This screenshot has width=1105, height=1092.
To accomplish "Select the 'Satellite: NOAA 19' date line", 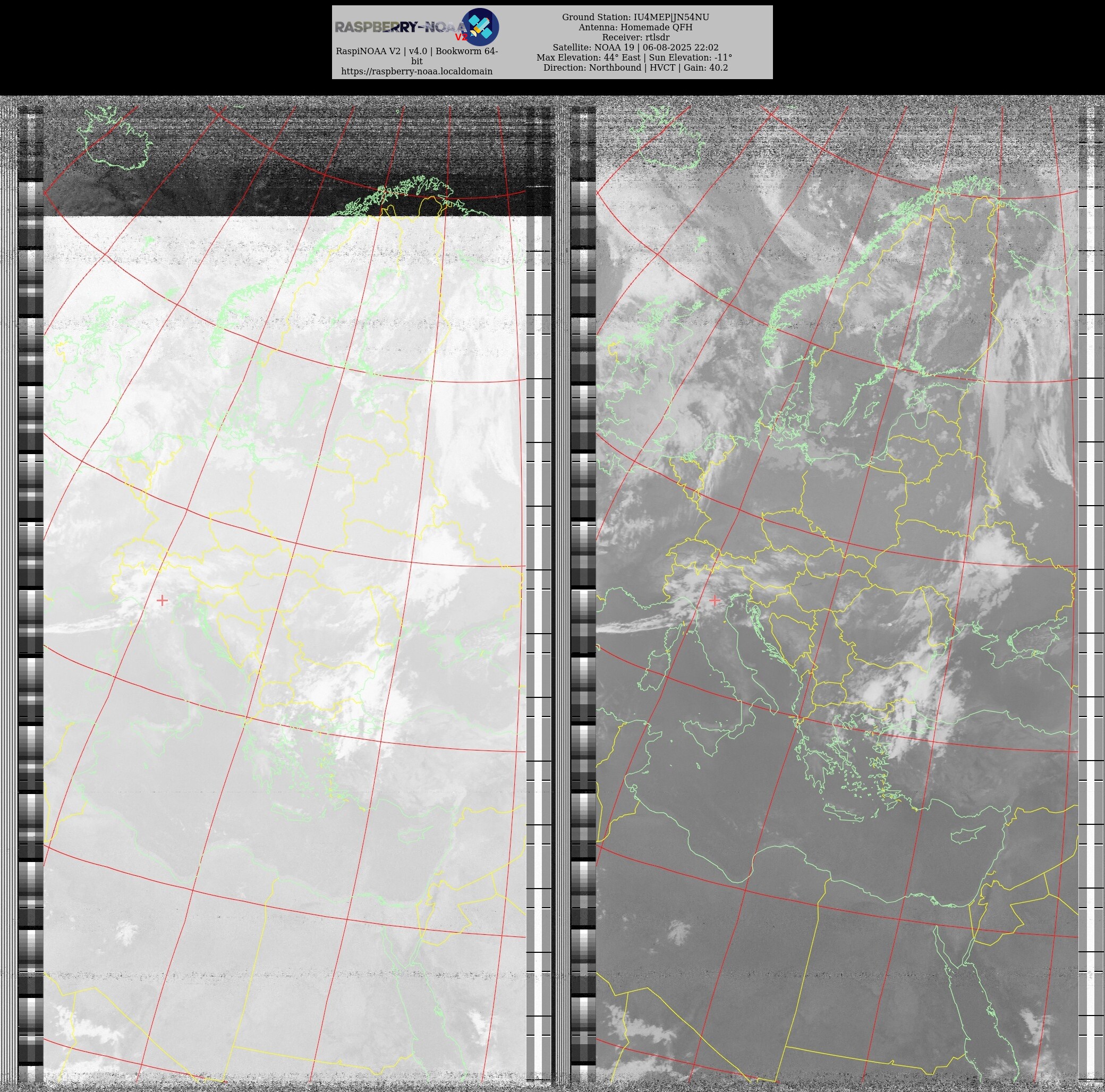I will (635, 47).
